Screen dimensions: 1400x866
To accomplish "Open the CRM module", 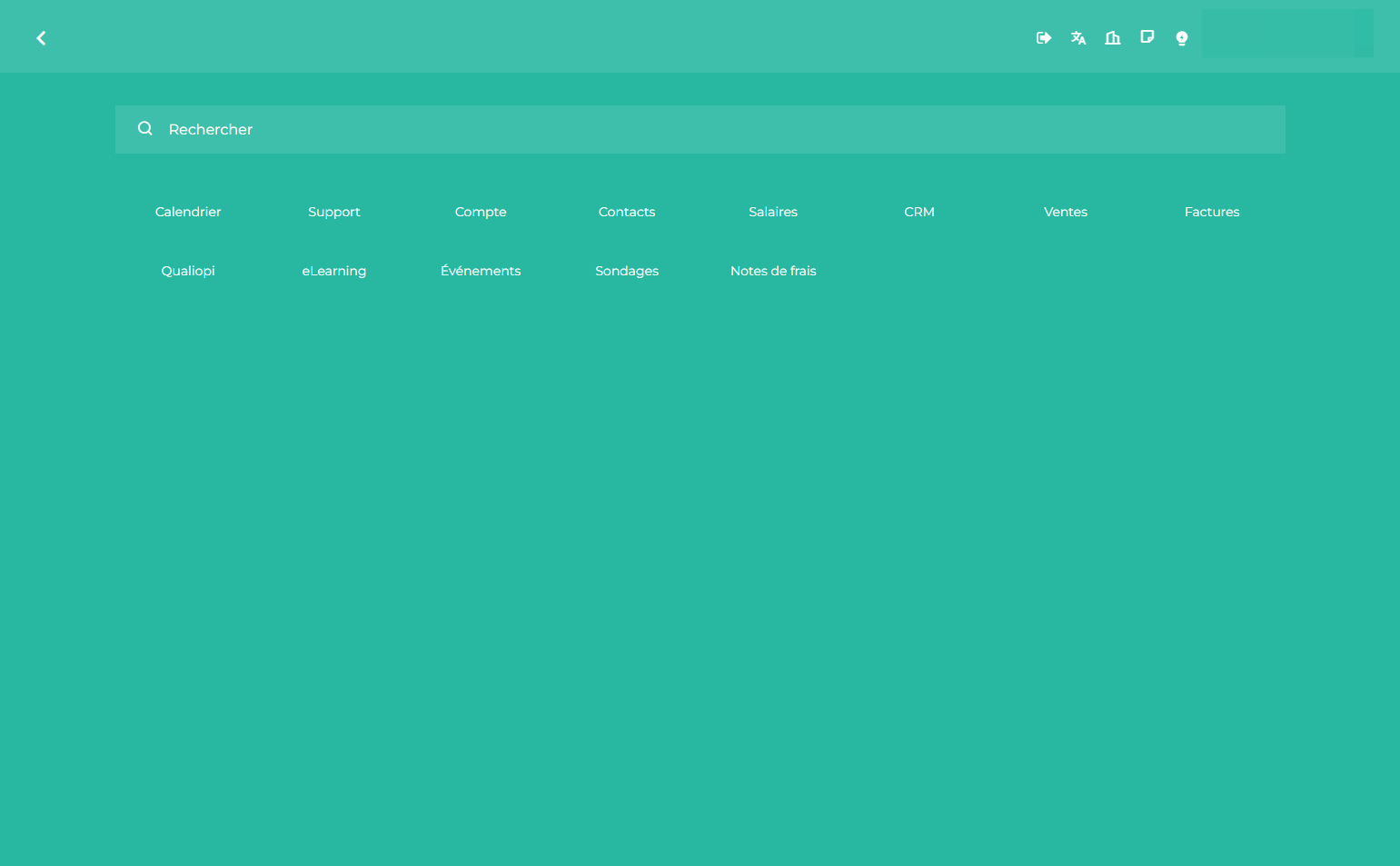I will coord(919,212).
